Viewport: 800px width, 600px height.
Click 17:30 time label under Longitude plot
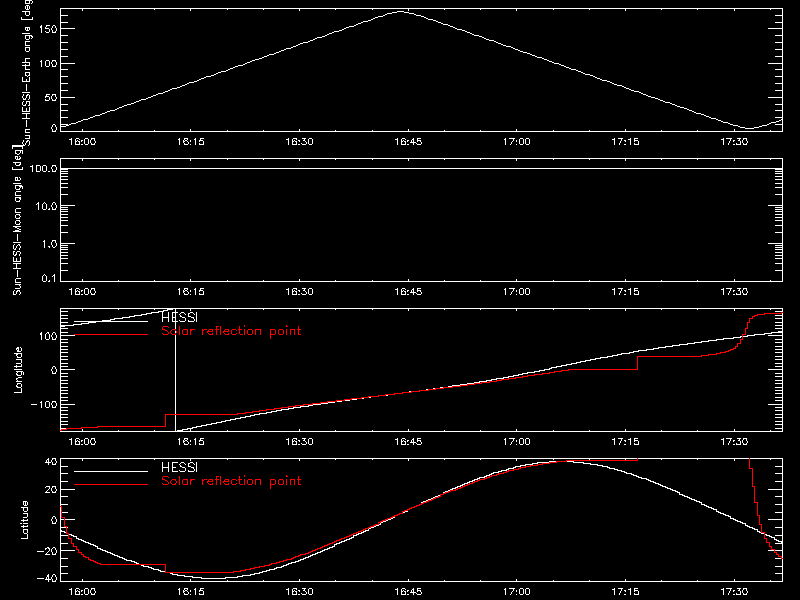point(734,442)
